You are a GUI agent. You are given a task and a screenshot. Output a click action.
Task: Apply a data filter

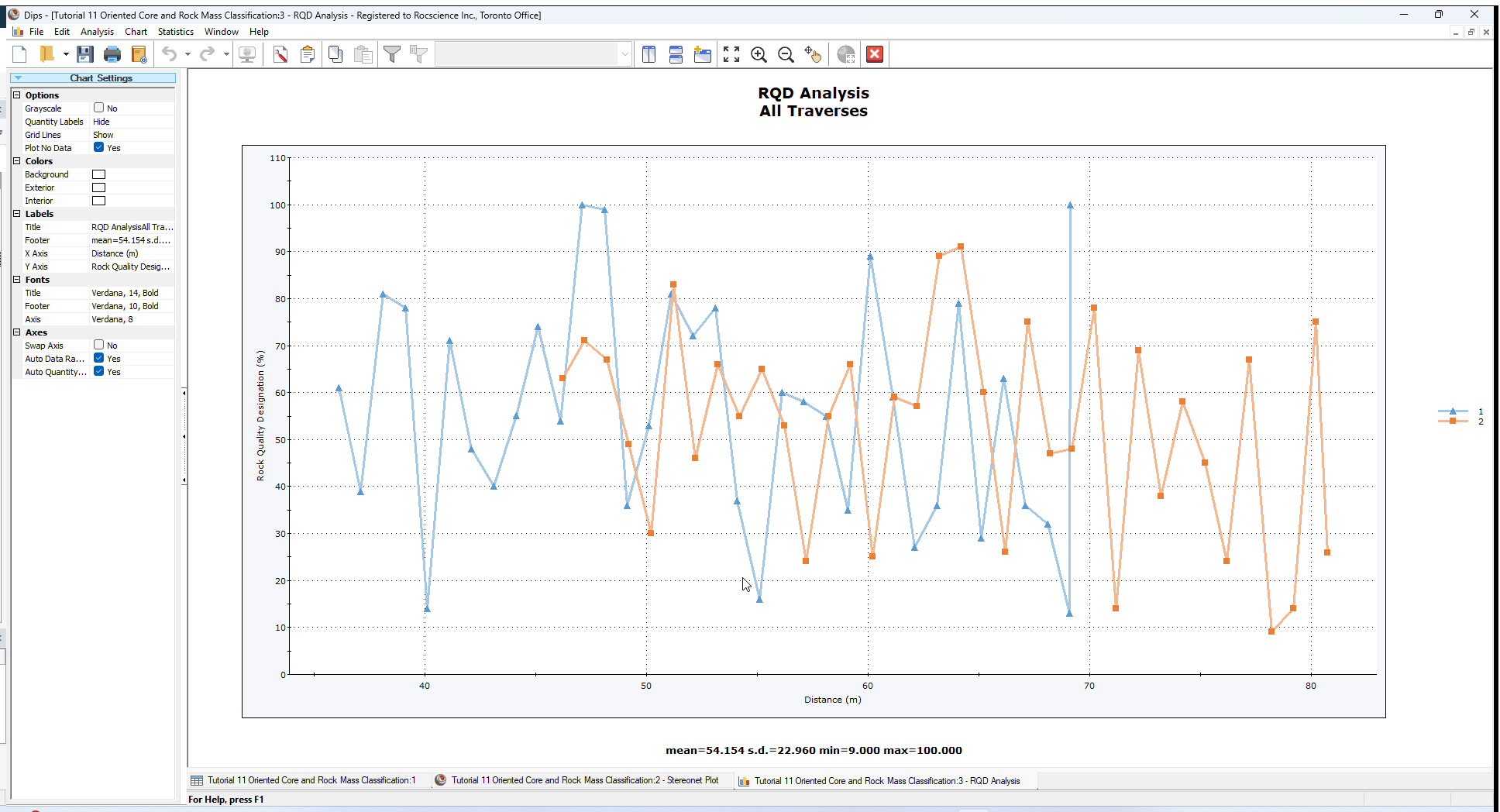pos(393,54)
